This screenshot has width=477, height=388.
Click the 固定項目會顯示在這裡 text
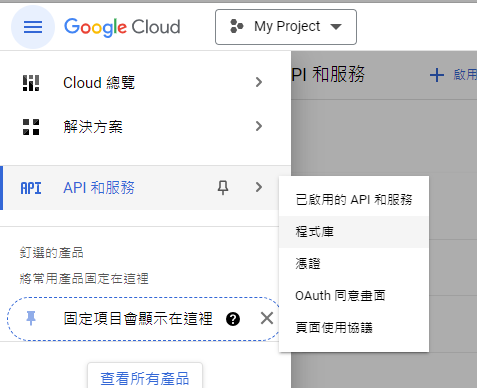click(x=138, y=319)
